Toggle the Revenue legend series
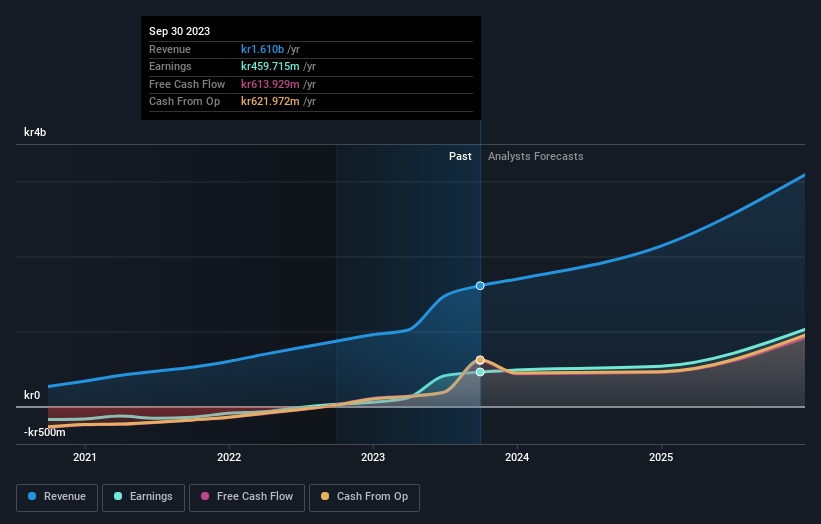This screenshot has height=524, width=821. [57, 497]
